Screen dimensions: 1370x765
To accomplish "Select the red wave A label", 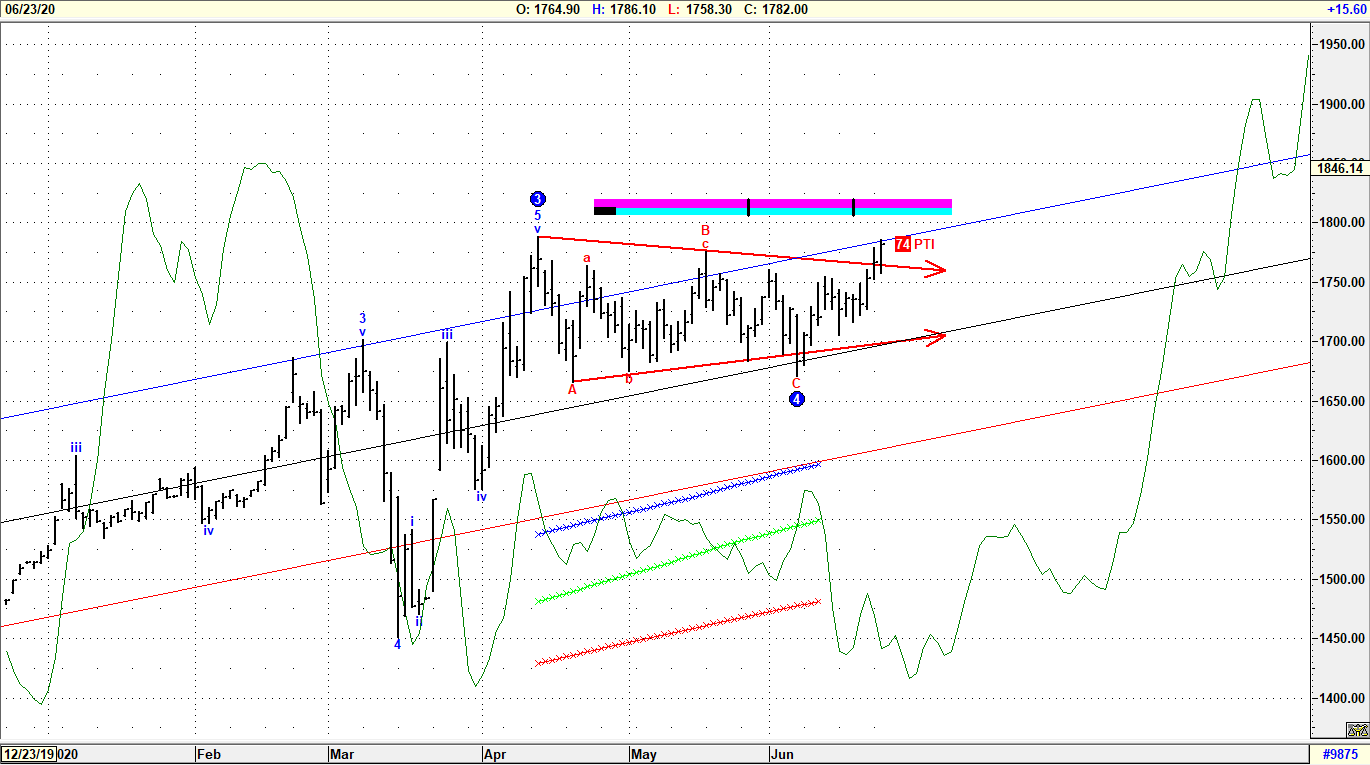I will [572, 389].
